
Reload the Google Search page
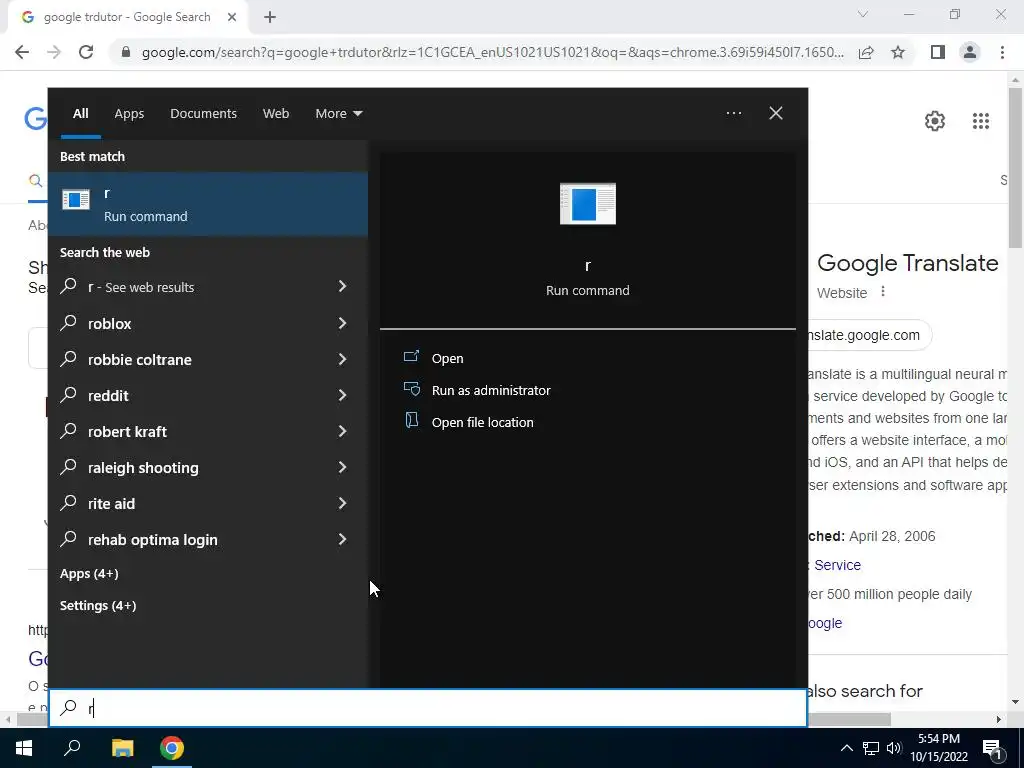pyautogui.click(x=86, y=52)
